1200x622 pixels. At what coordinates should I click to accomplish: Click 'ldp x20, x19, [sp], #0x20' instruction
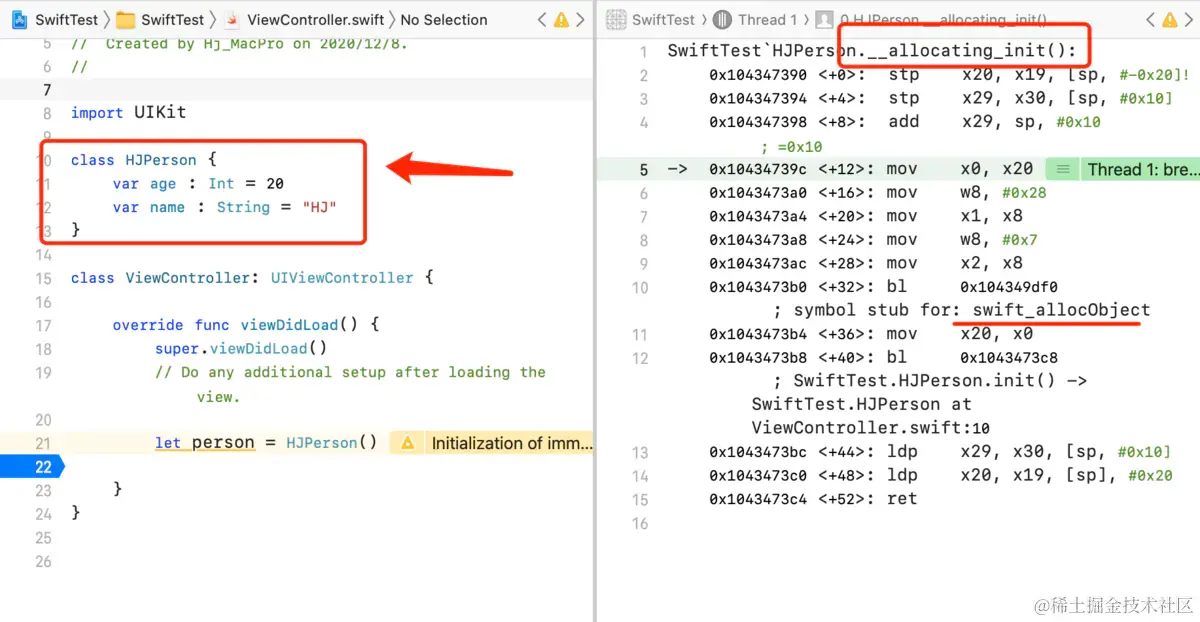pos(1030,475)
